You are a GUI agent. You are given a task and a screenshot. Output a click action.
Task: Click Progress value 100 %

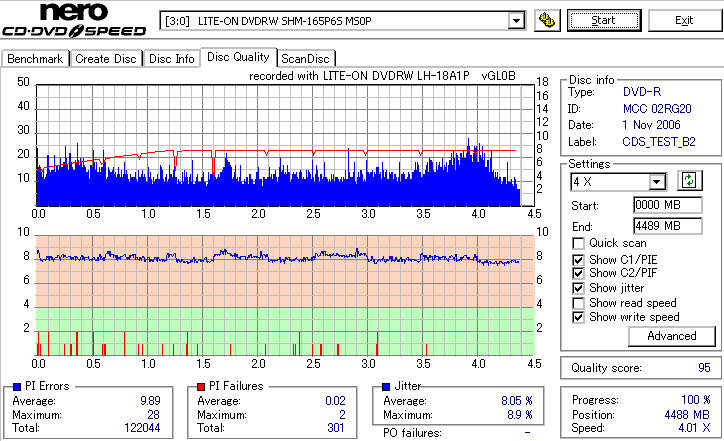tap(696, 400)
